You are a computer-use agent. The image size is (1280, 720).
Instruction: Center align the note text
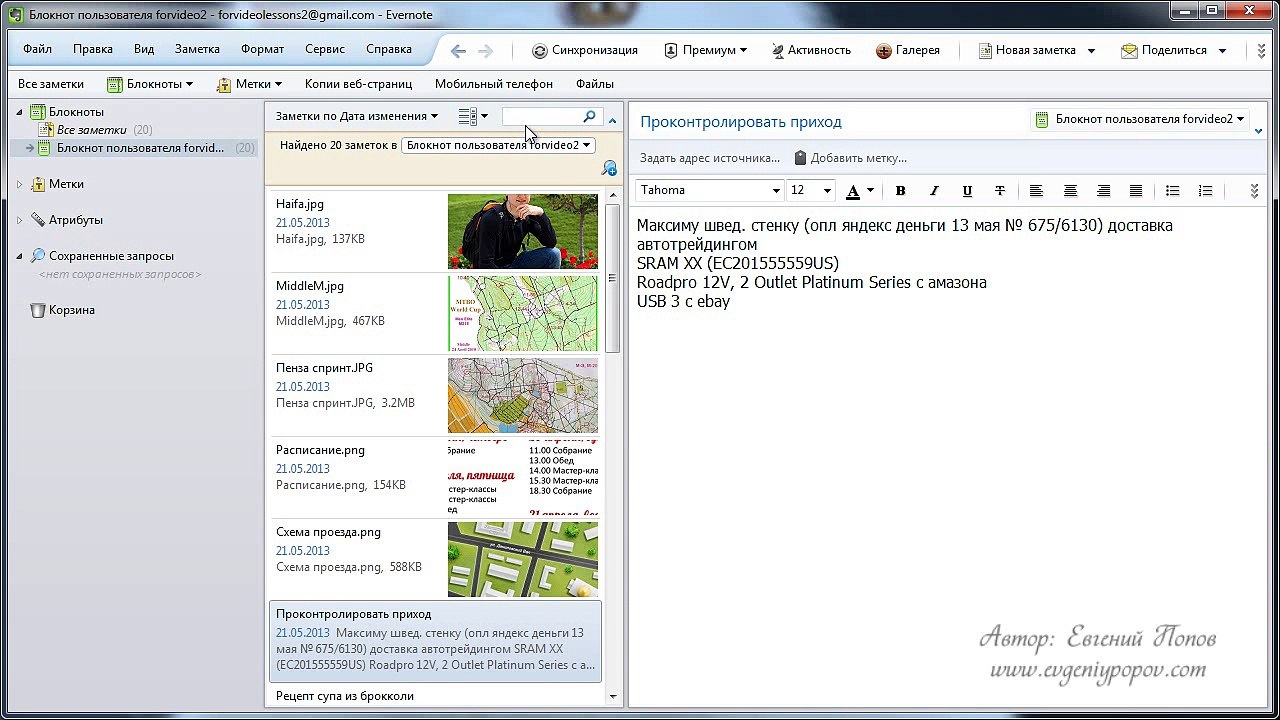pos(1070,191)
